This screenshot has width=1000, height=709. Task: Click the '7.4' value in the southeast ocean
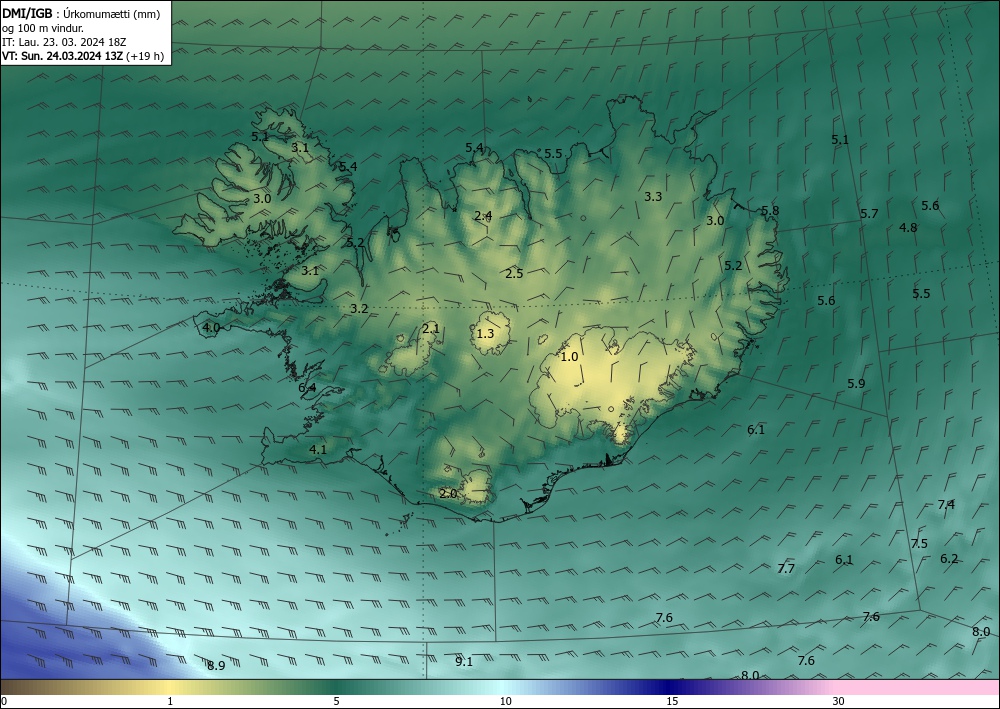click(946, 504)
